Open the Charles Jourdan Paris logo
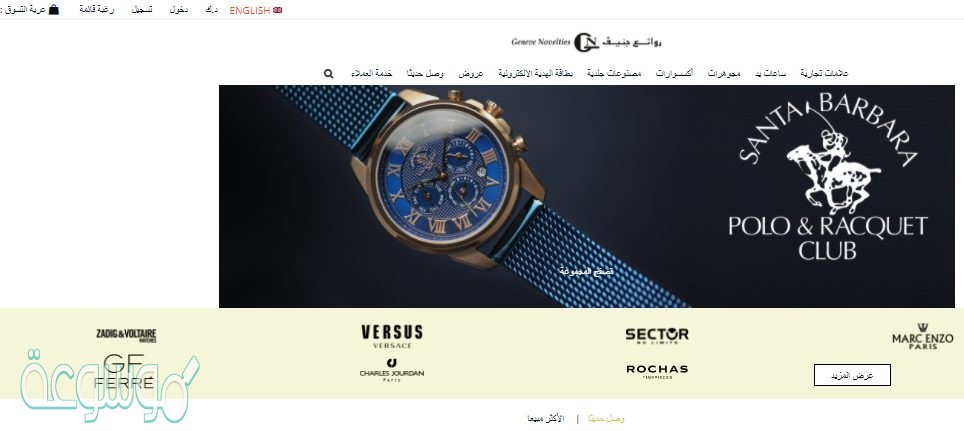The width and height of the screenshot is (964, 431). (392, 370)
